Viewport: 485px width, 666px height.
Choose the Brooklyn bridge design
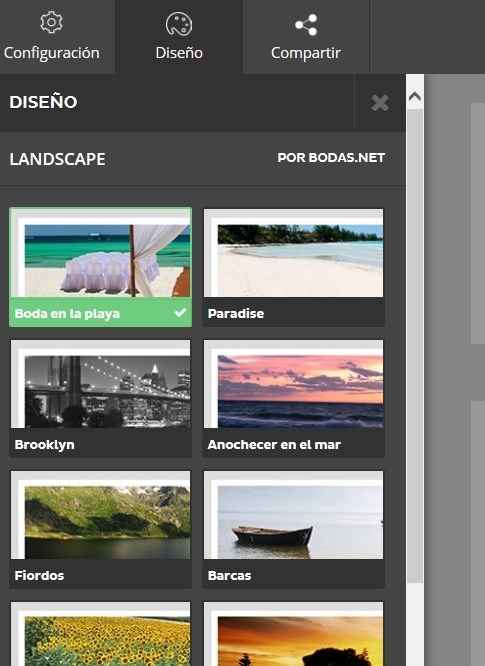click(x=101, y=398)
